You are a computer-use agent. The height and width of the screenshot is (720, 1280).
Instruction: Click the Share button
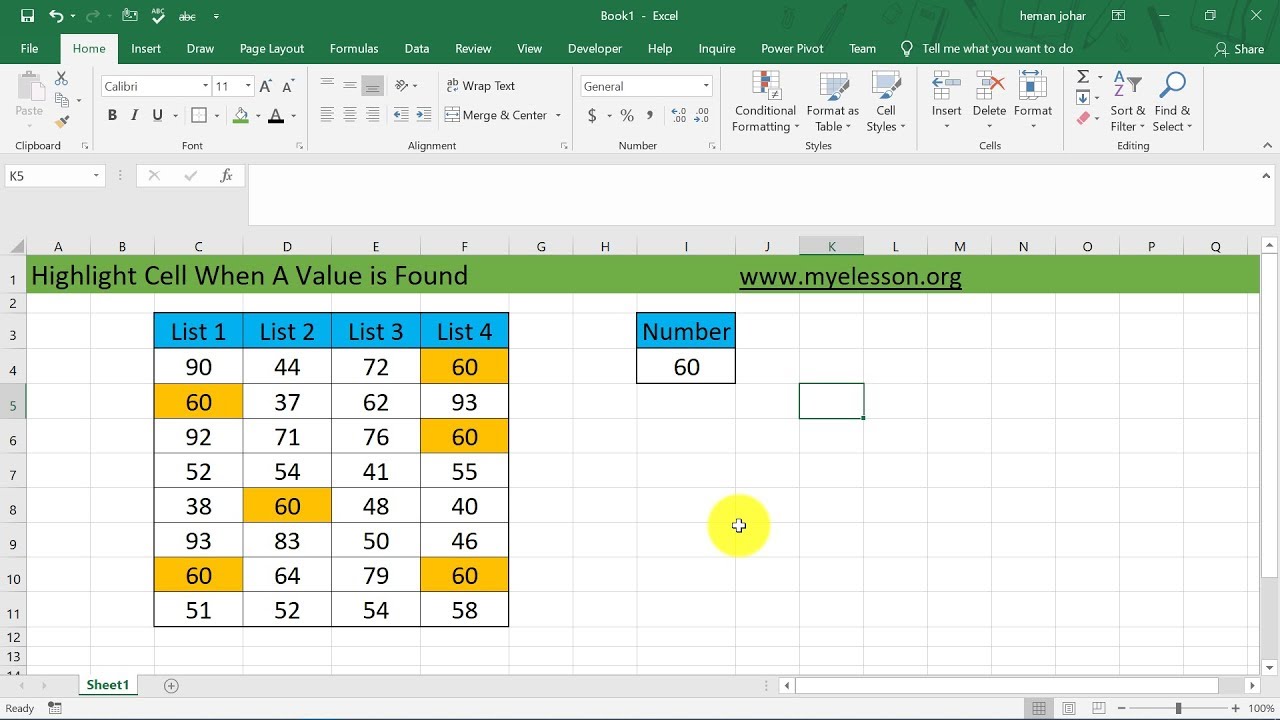coord(1240,49)
